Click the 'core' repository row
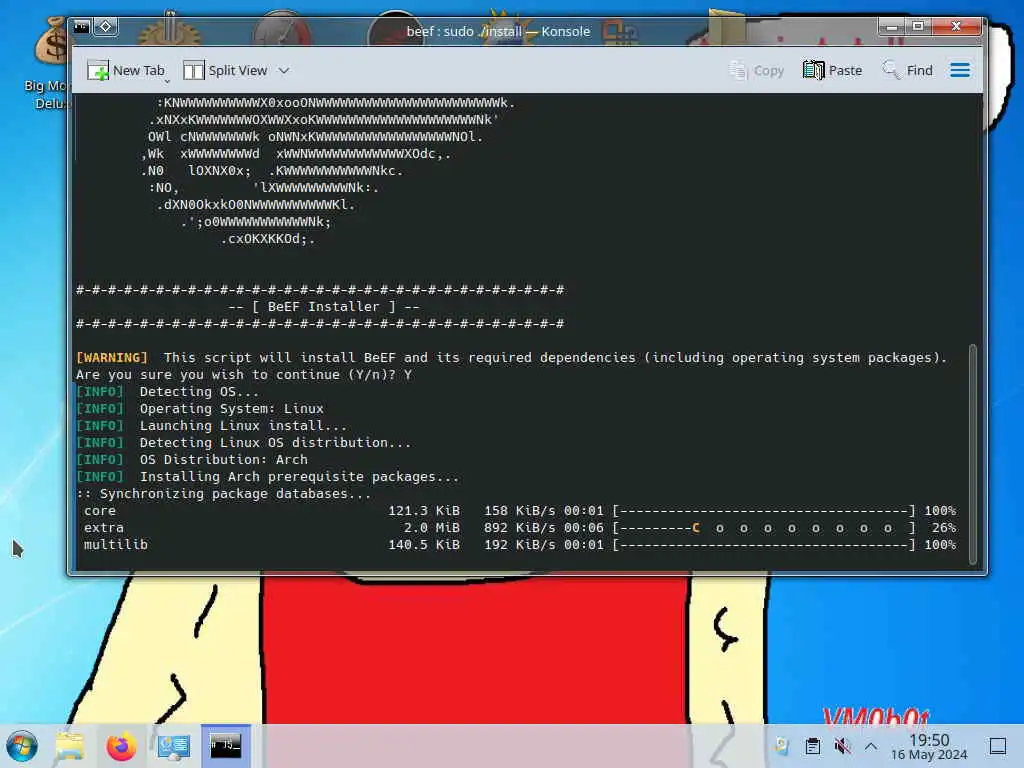1024x768 pixels. 519,511
